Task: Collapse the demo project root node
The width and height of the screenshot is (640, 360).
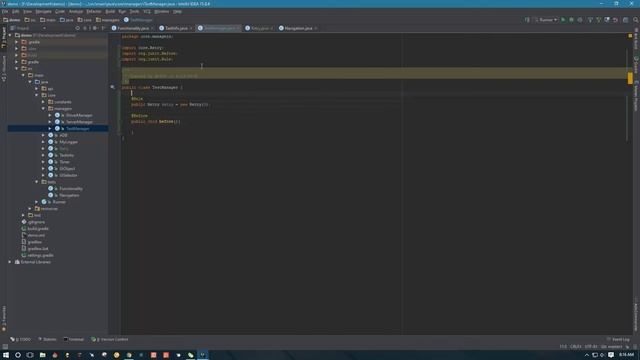Action: (10, 35)
